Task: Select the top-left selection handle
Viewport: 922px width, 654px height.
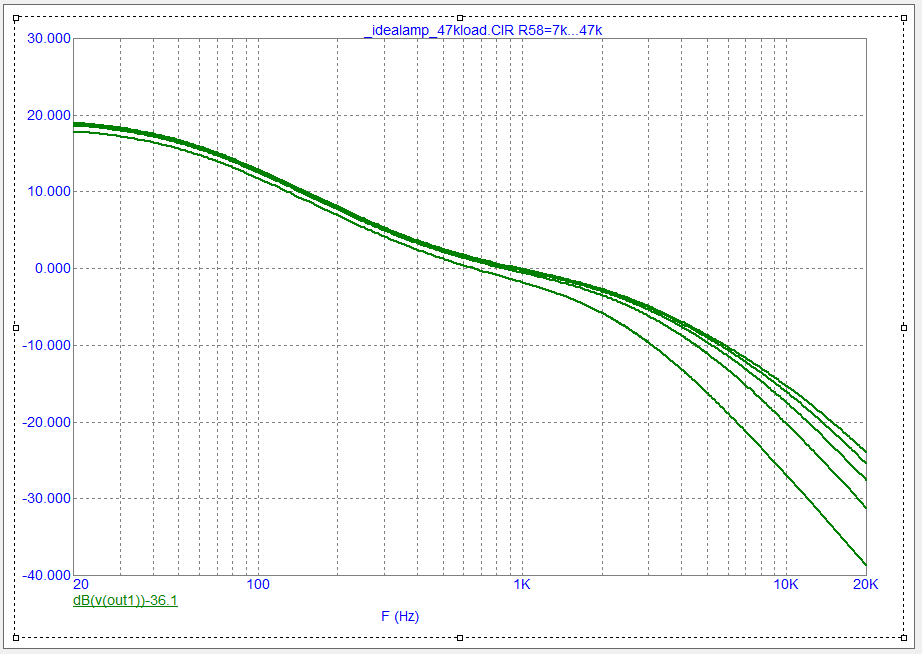Action: click(x=16, y=18)
